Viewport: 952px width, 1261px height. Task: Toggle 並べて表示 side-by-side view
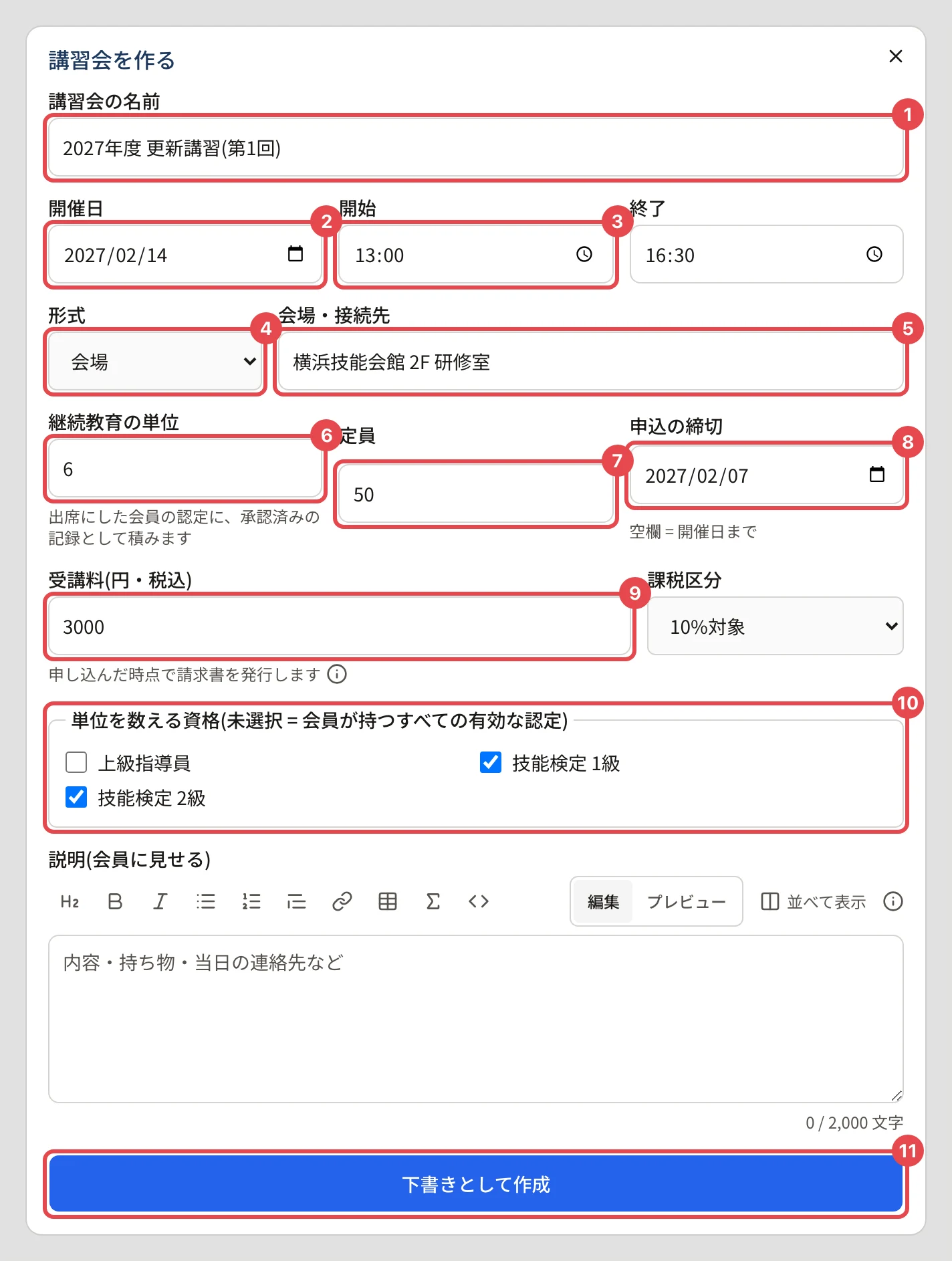pyautogui.click(x=813, y=901)
